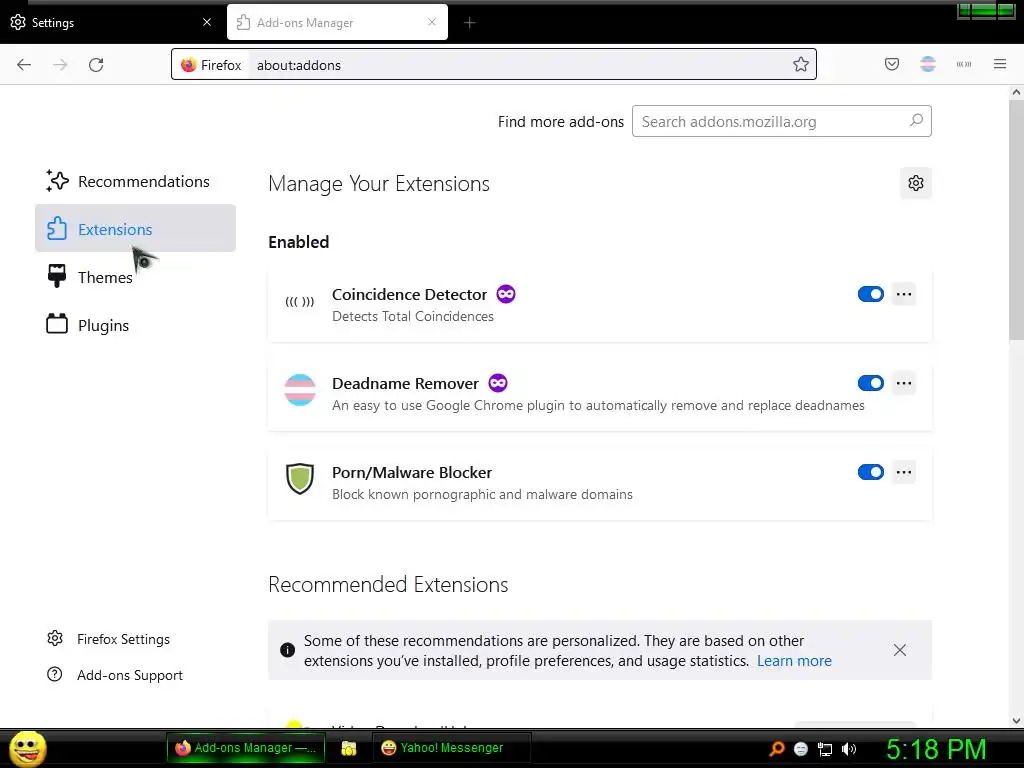This screenshot has width=1024, height=768.
Task: Click private browsing badge beside Coincidence Detector
Action: pos(505,294)
